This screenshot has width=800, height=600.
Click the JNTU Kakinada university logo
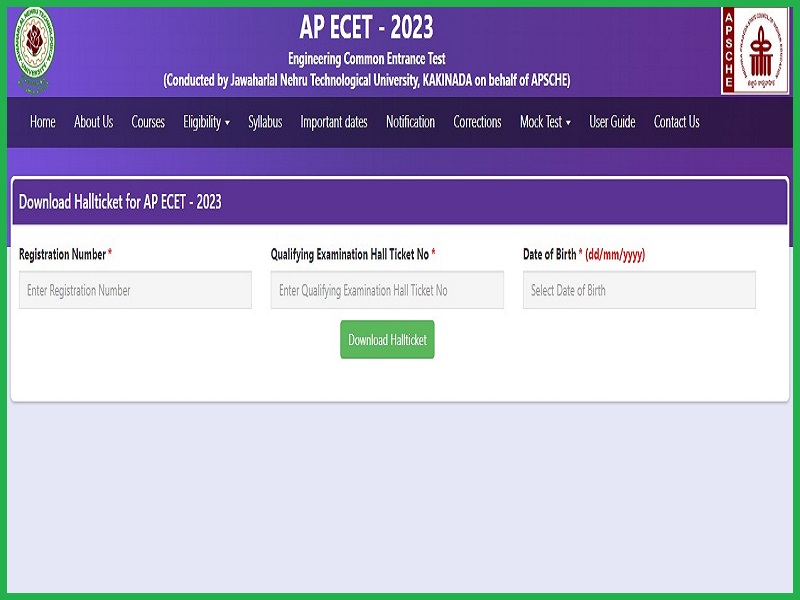point(34,50)
